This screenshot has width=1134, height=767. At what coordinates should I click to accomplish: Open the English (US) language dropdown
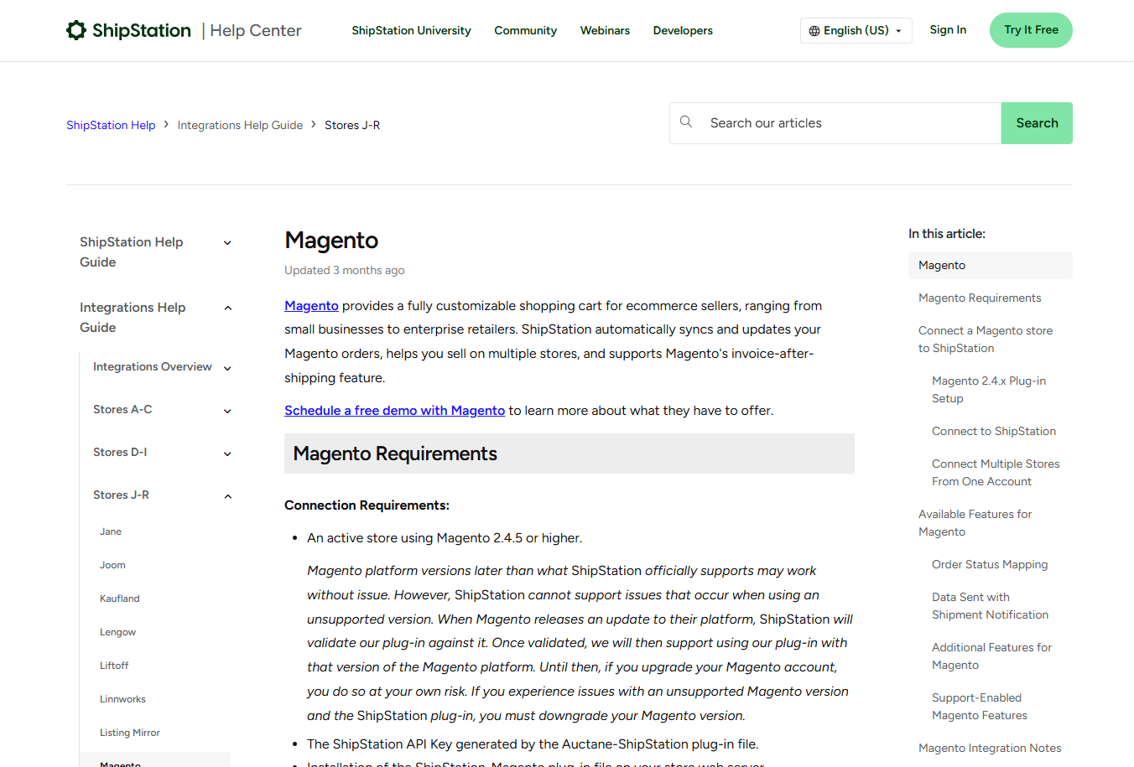tap(856, 30)
